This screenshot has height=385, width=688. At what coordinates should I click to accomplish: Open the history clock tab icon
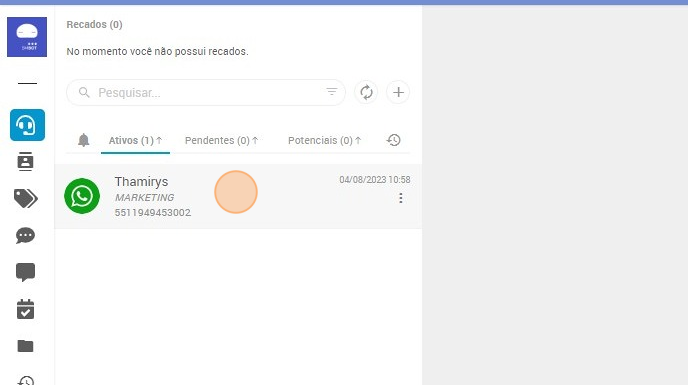coord(394,140)
